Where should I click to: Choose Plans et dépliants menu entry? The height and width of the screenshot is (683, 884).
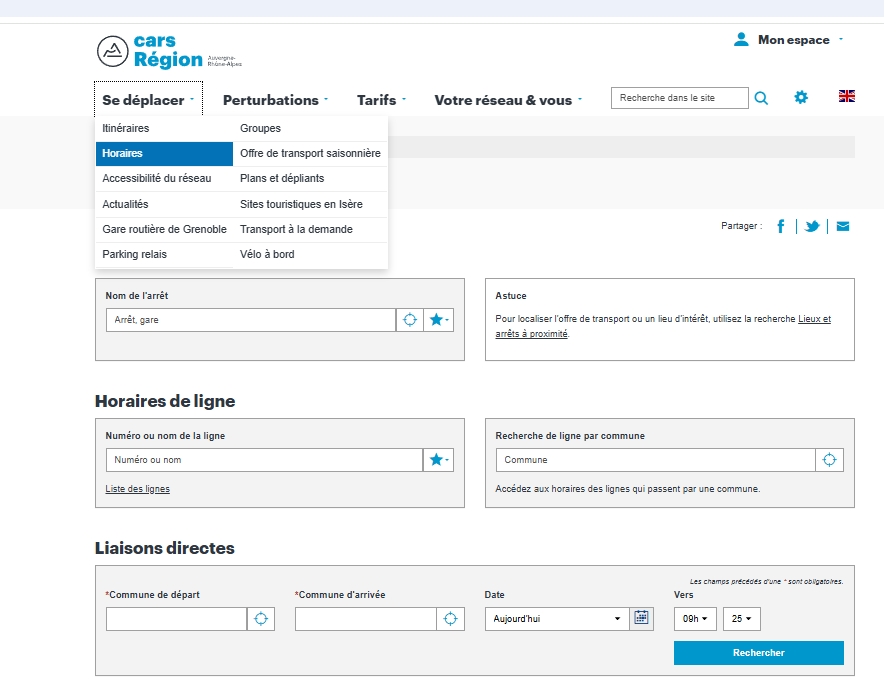click(282, 178)
